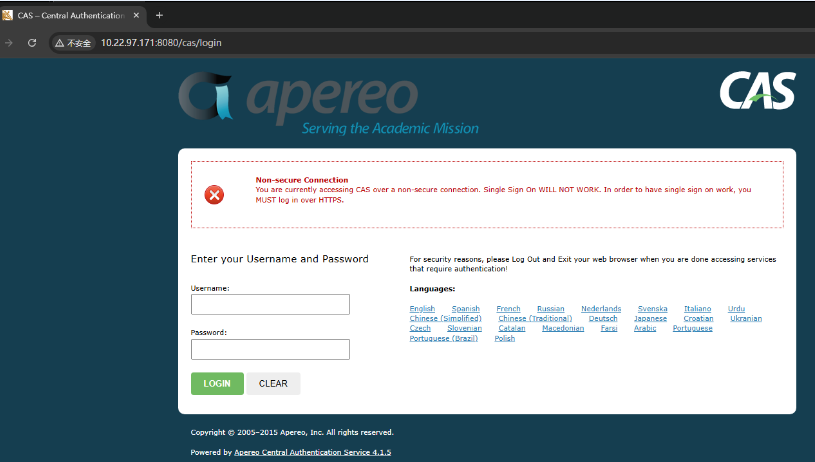Click the Non-secure Connection heading
The image size is (815, 462).
301,180
